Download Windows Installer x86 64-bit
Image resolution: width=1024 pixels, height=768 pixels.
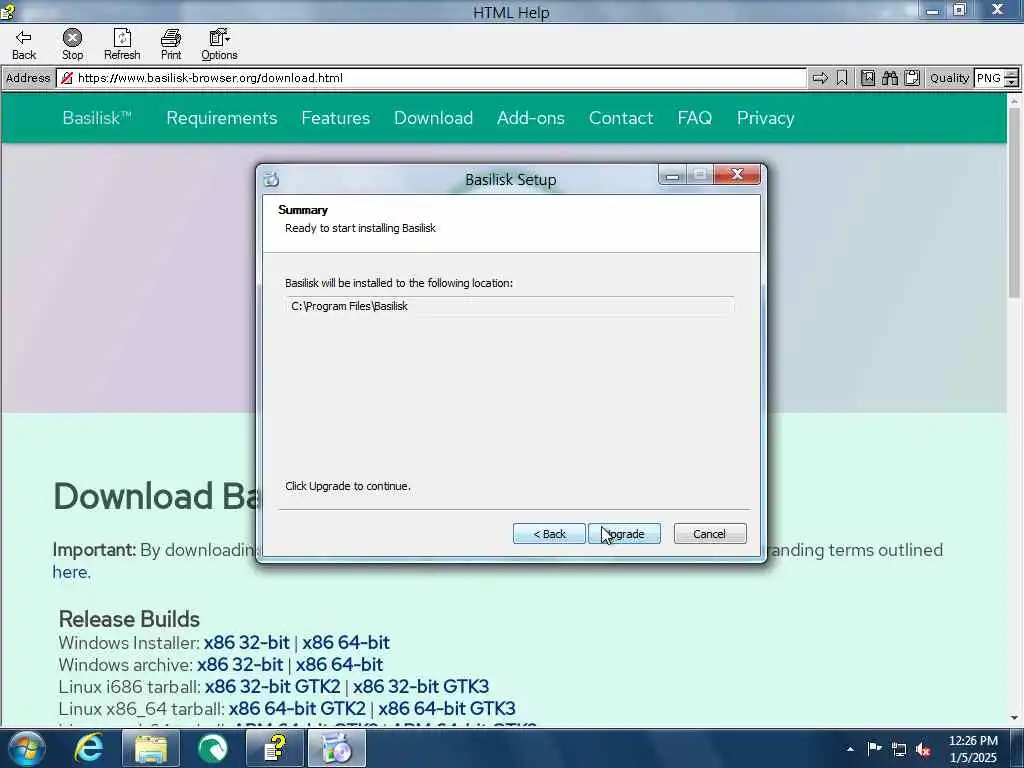345,643
